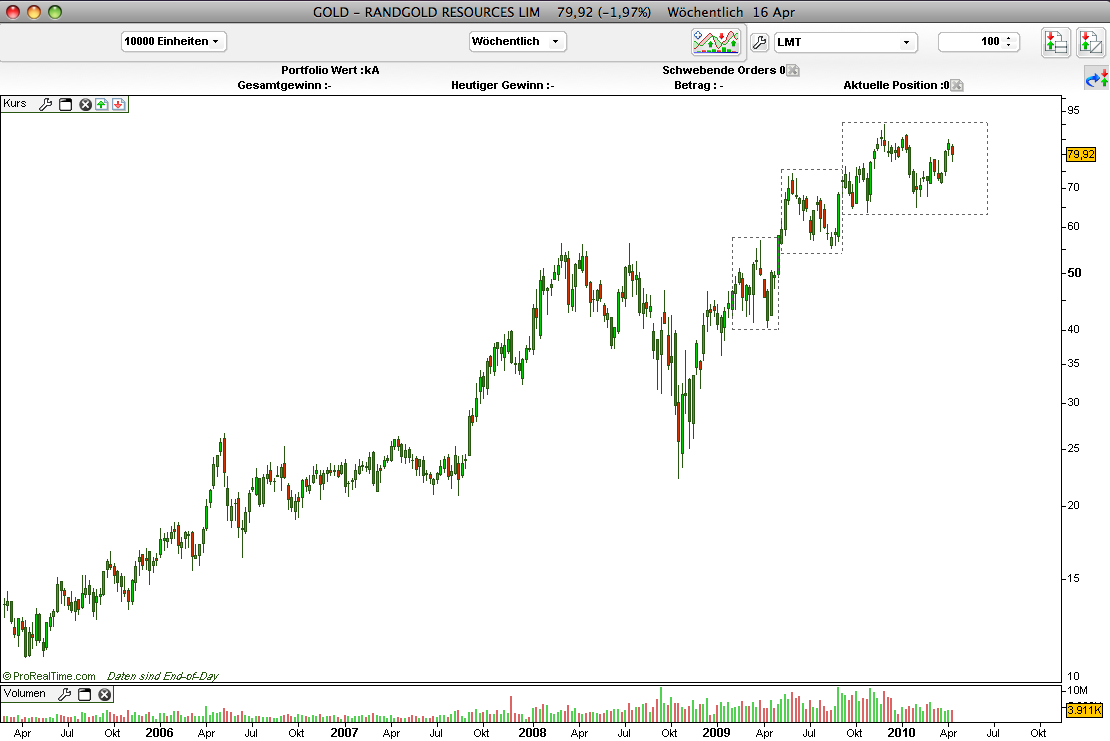Image resolution: width=1110 pixels, height=741 pixels.
Task: Open the Volumen panel wrench settings
Action: pyautogui.click(x=64, y=694)
